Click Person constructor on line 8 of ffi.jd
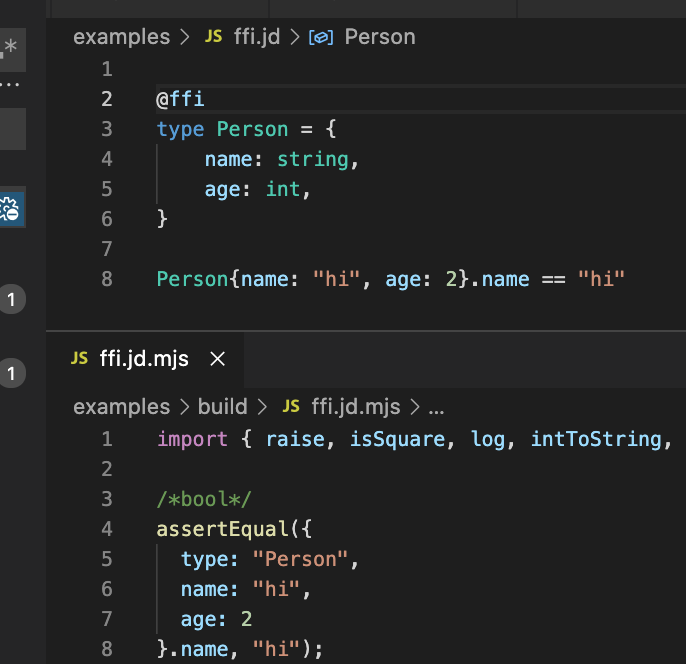 click(x=192, y=279)
